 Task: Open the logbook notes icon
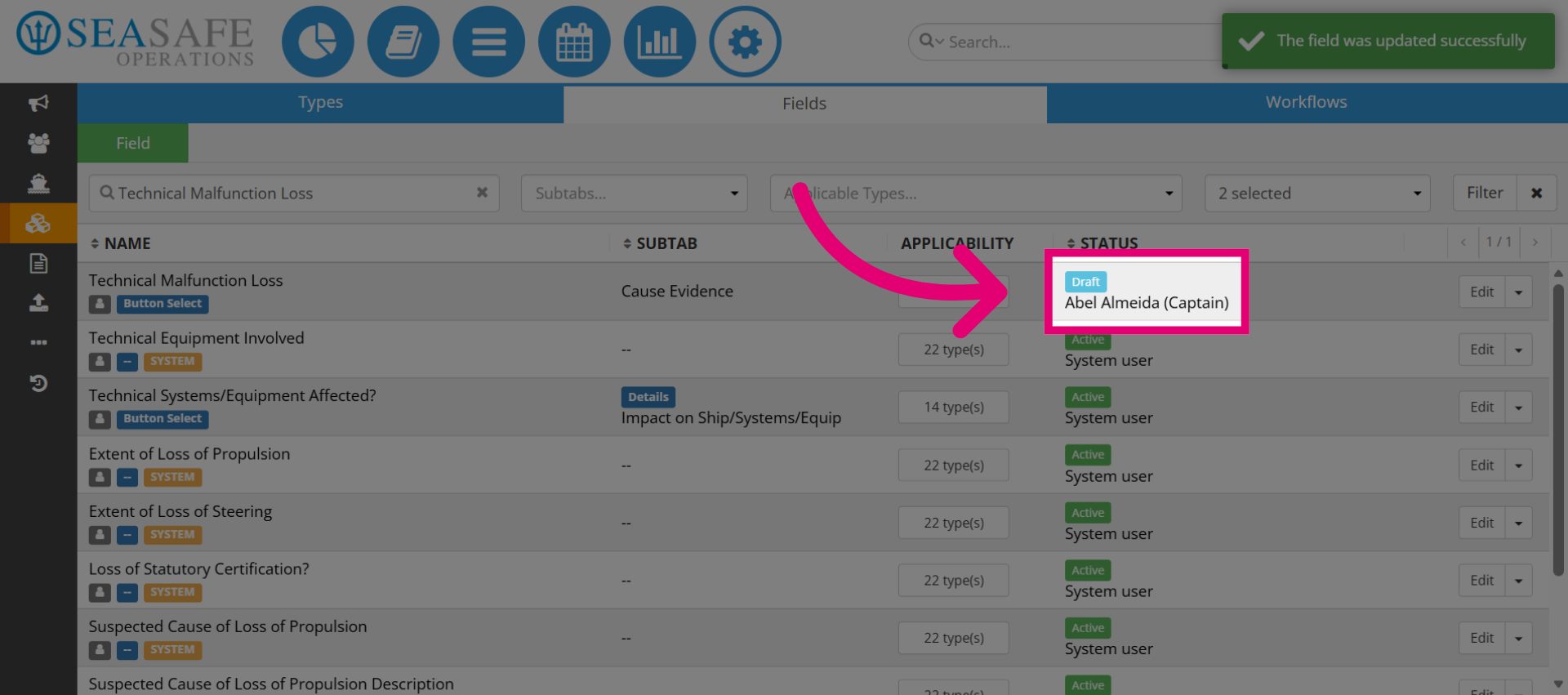(403, 42)
